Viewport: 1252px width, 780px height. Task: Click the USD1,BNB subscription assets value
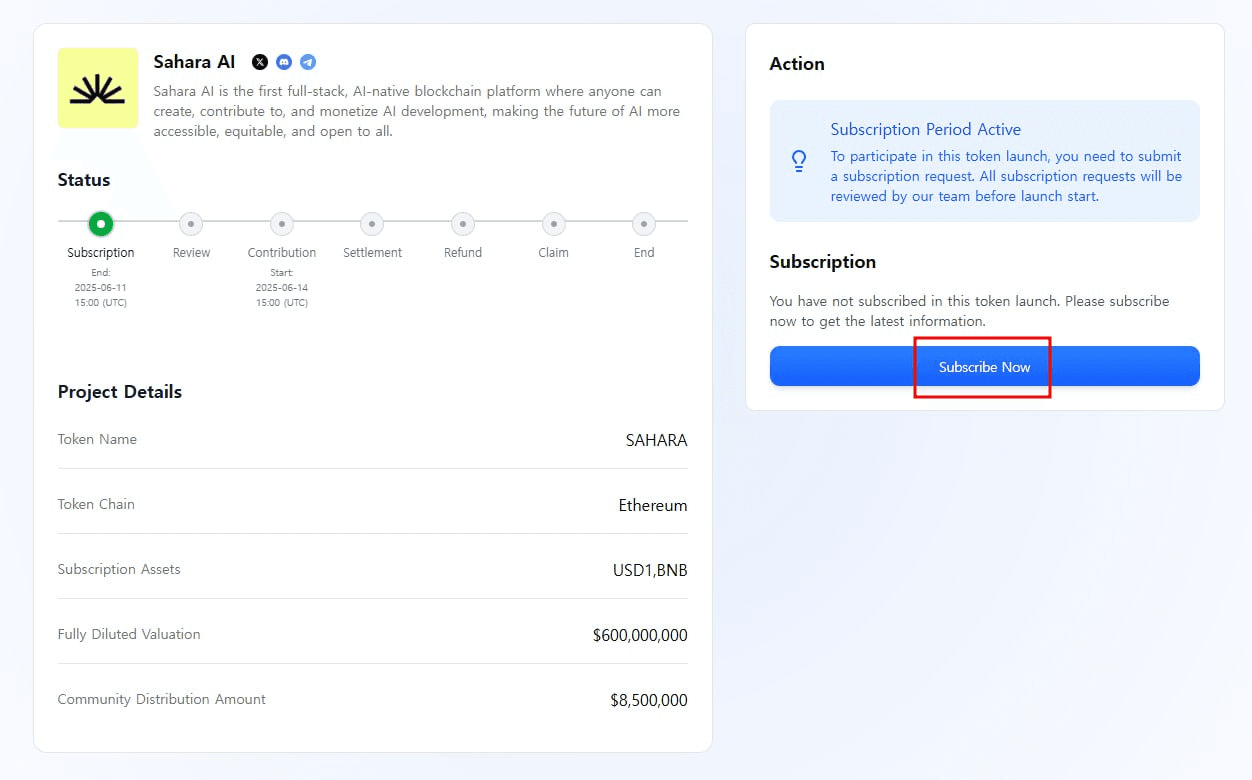[649, 570]
